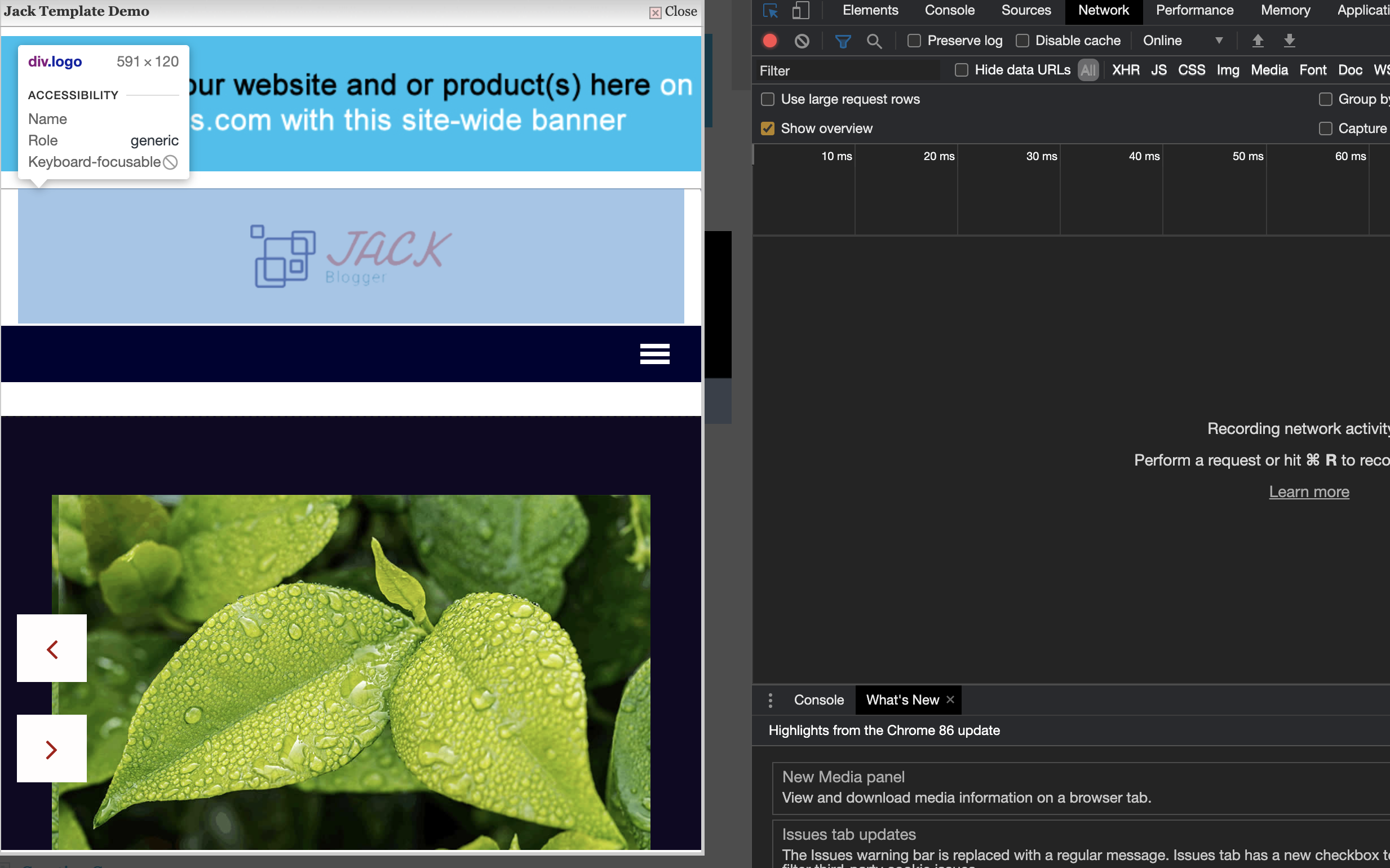The height and width of the screenshot is (868, 1390).
Task: Click the inspect element picker icon
Action: [x=770, y=11]
